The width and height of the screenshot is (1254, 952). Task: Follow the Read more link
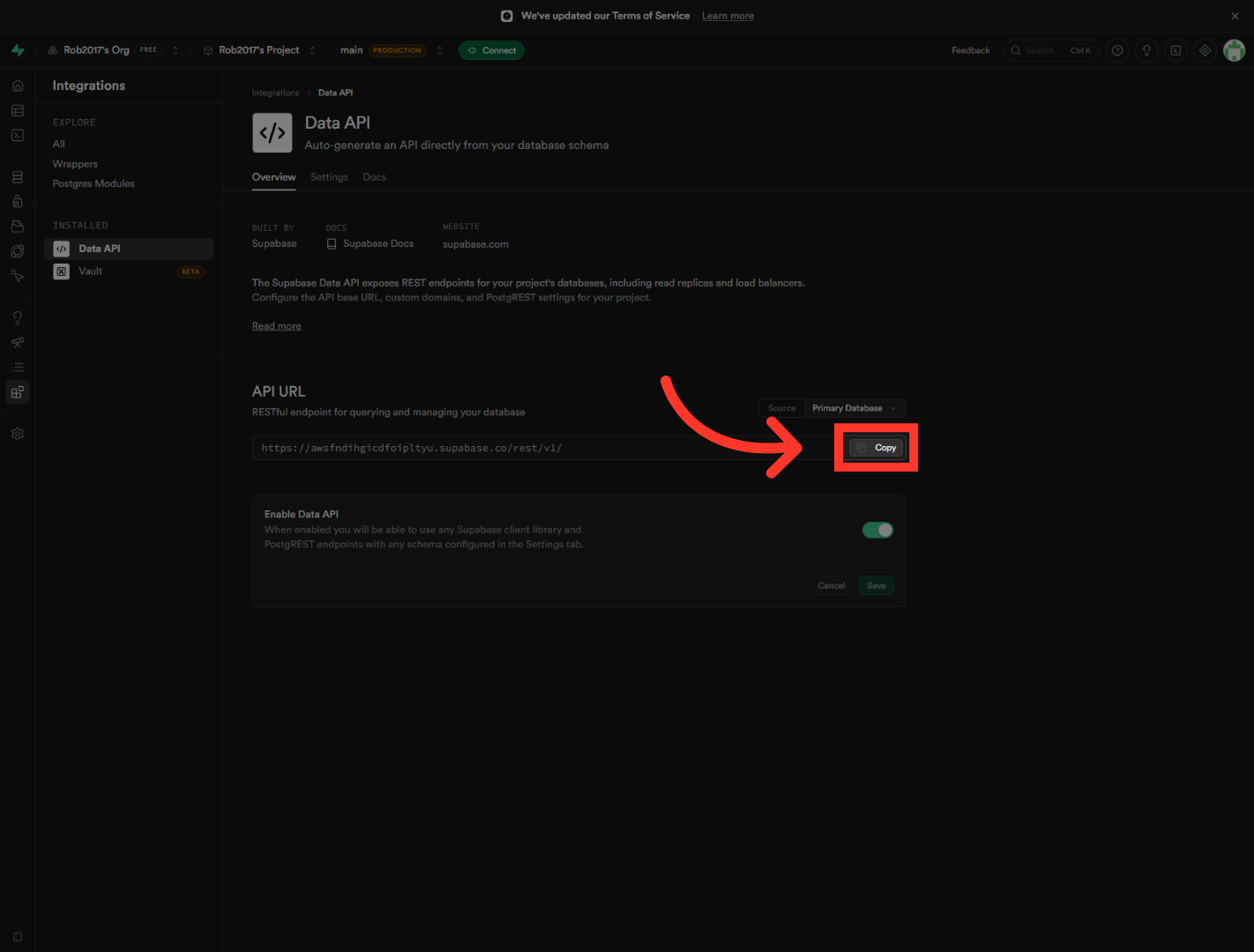(x=277, y=326)
